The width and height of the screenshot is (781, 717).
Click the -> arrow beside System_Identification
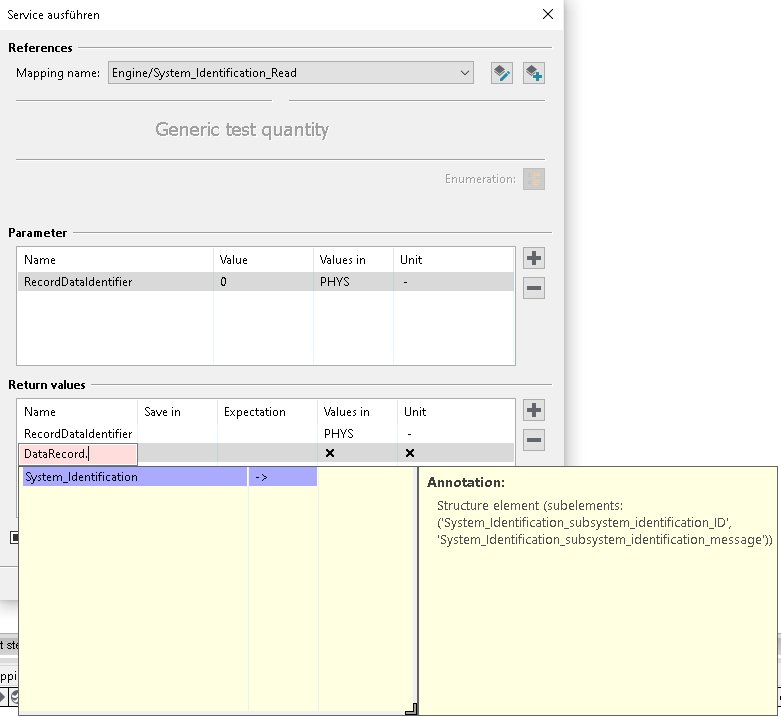click(x=283, y=477)
